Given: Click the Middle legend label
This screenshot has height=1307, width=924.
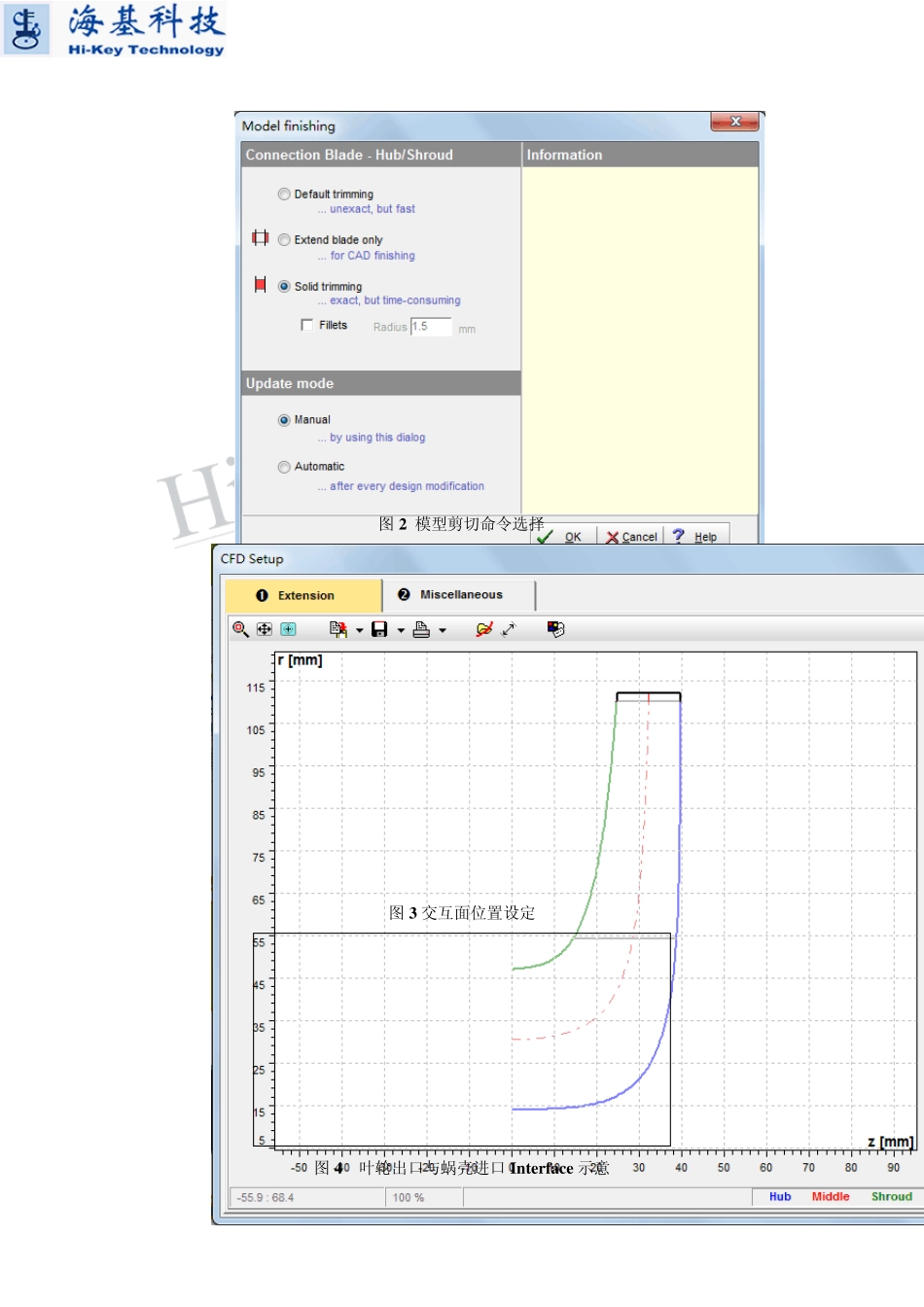Looking at the screenshot, I should click(831, 1197).
